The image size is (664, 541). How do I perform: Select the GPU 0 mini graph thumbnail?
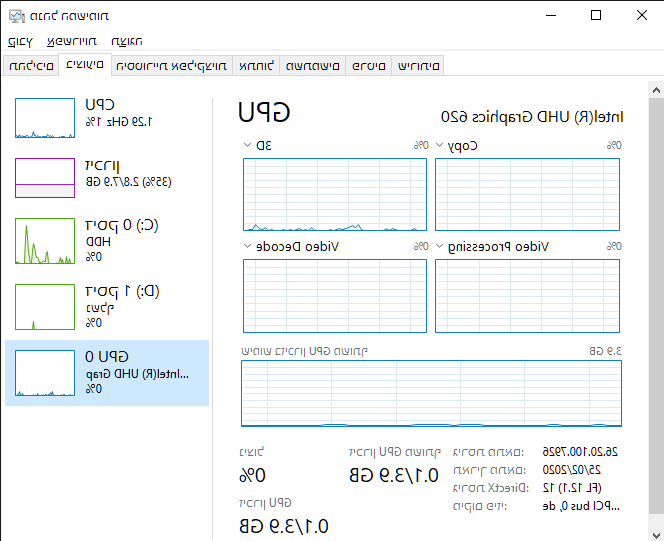pos(45,373)
